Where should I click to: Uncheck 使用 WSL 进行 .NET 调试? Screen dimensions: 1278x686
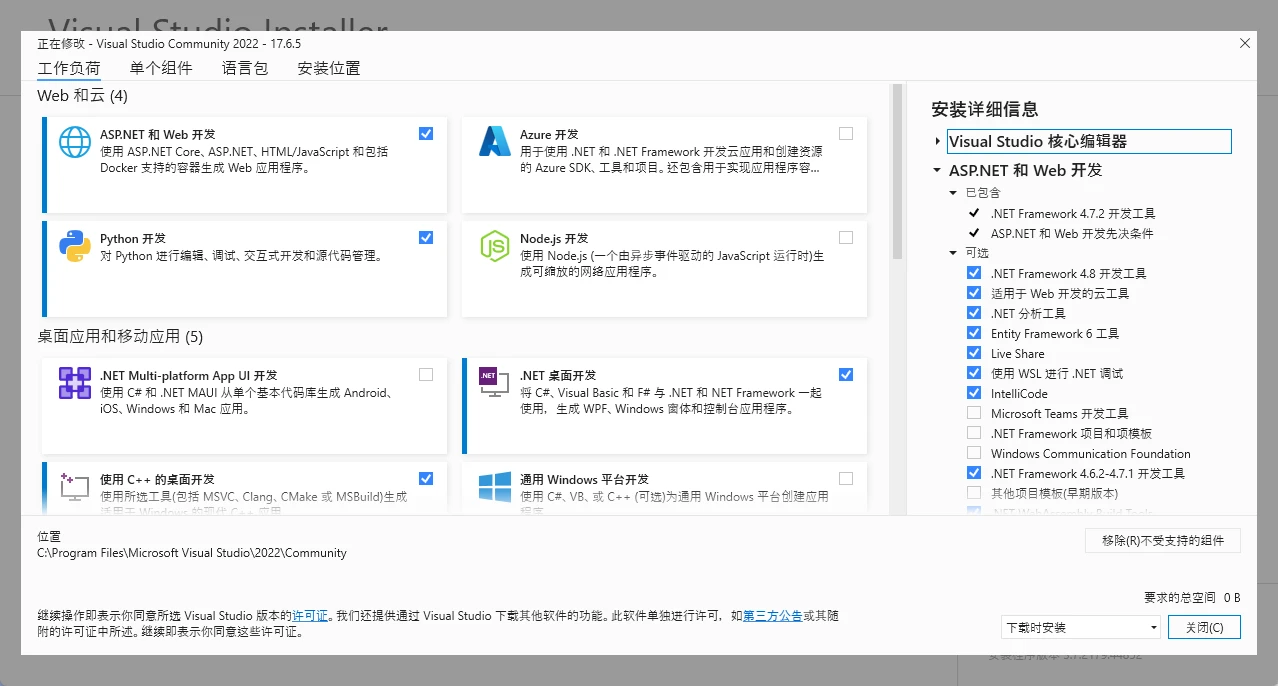tap(974, 373)
